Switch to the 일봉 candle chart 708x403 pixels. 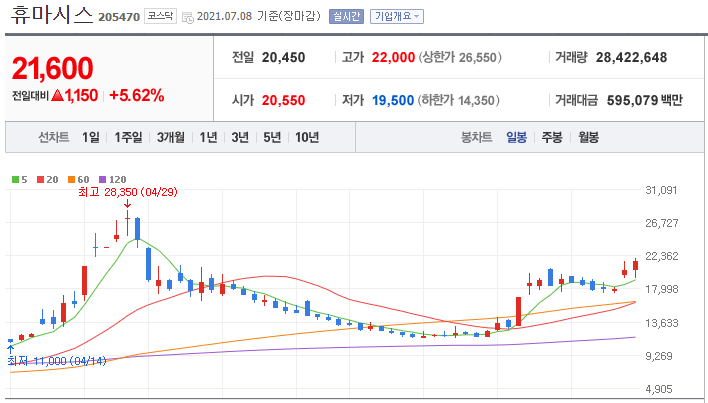(x=516, y=137)
